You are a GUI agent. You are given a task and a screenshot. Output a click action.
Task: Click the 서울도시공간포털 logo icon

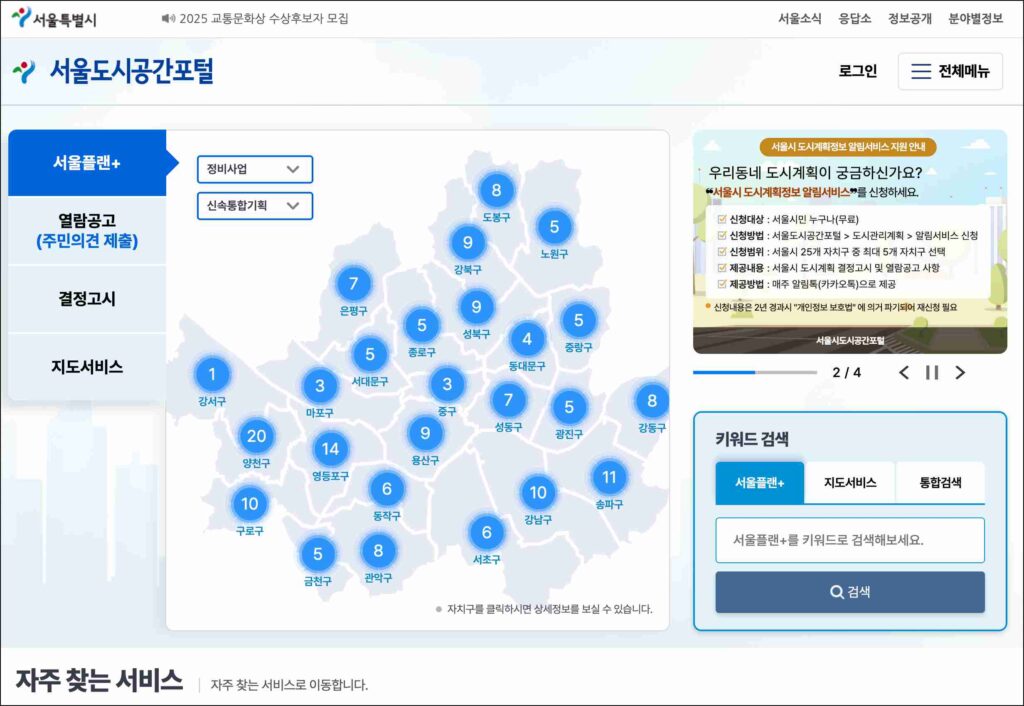(x=24, y=71)
